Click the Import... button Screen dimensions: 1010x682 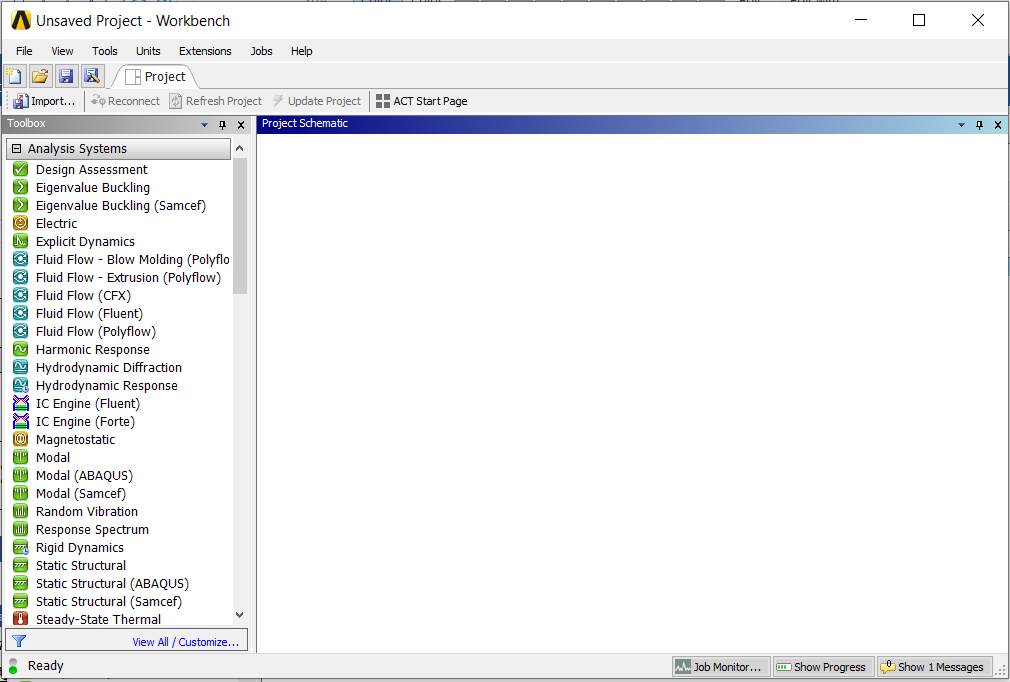[44, 101]
